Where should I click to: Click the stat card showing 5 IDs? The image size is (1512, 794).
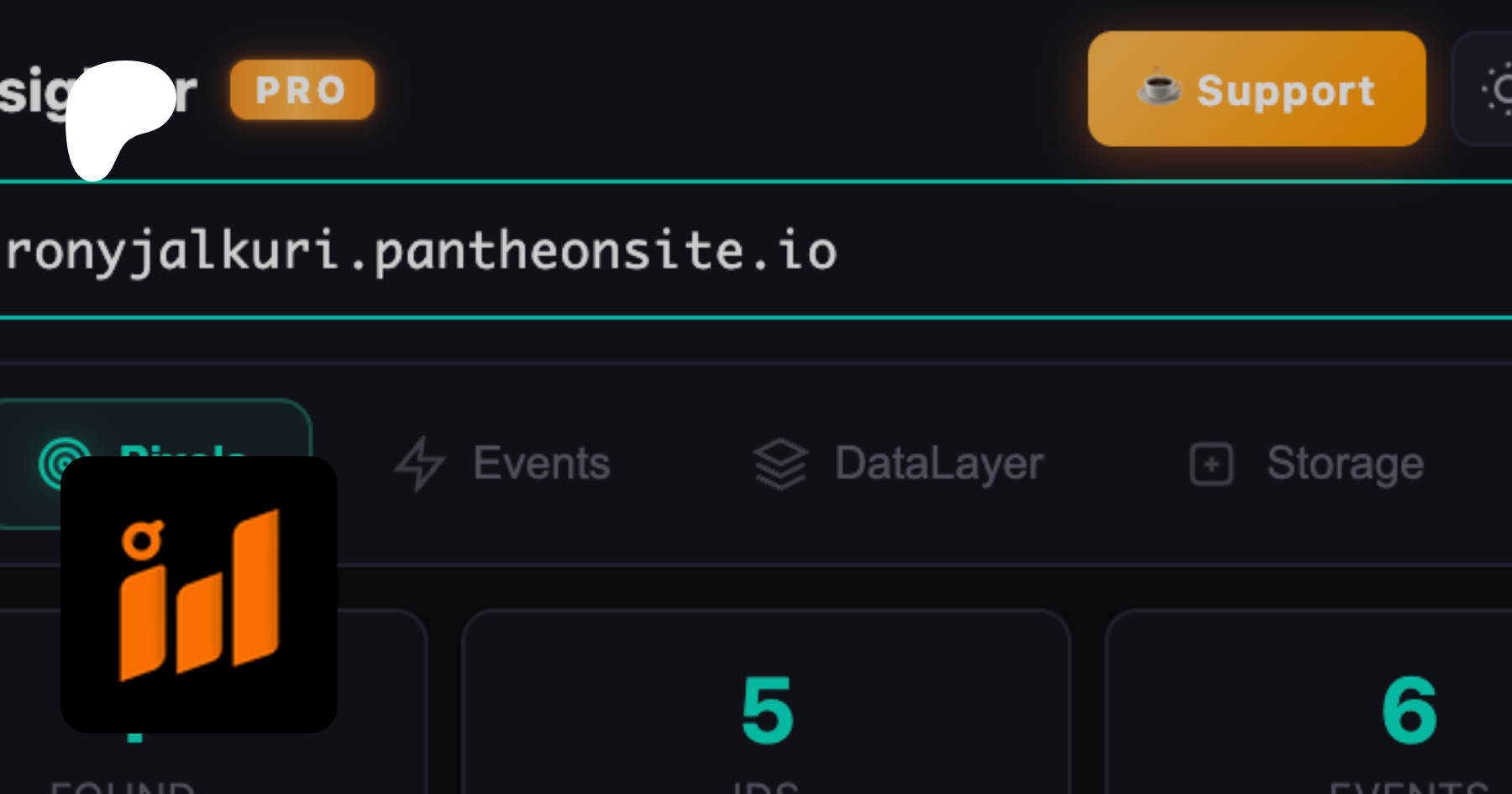point(766,706)
